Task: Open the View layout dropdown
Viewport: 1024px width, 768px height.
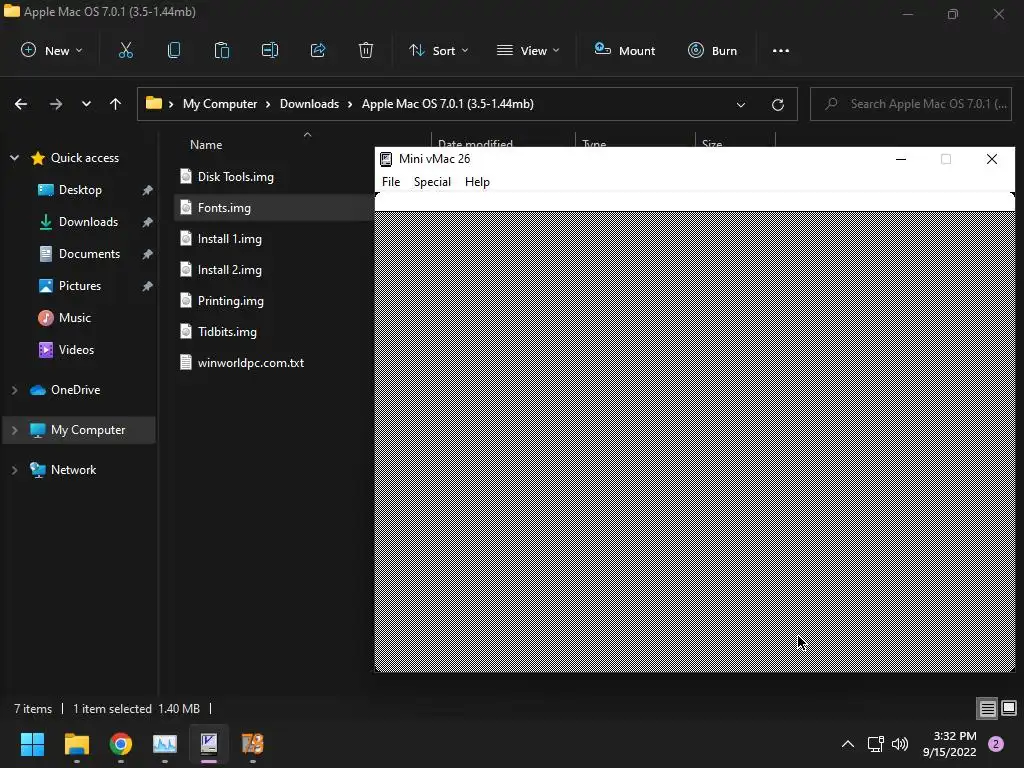Action: click(528, 50)
